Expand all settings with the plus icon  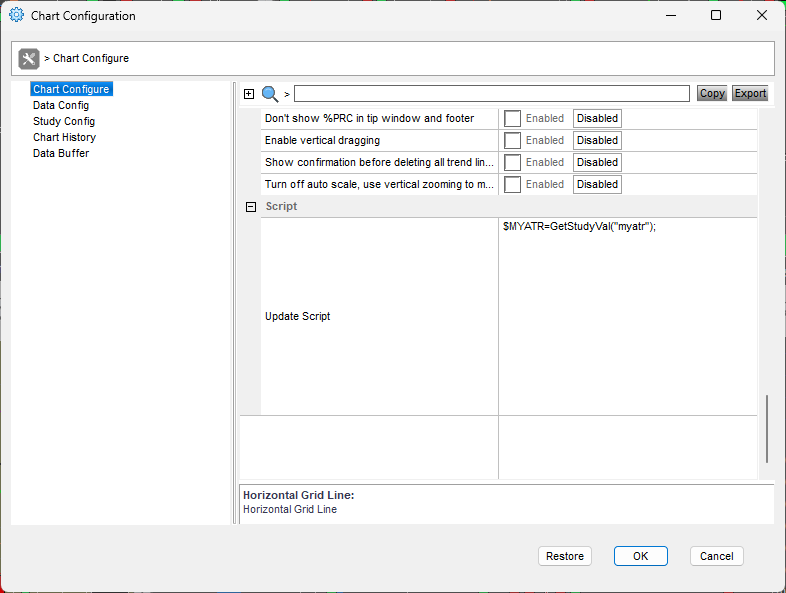click(x=249, y=94)
